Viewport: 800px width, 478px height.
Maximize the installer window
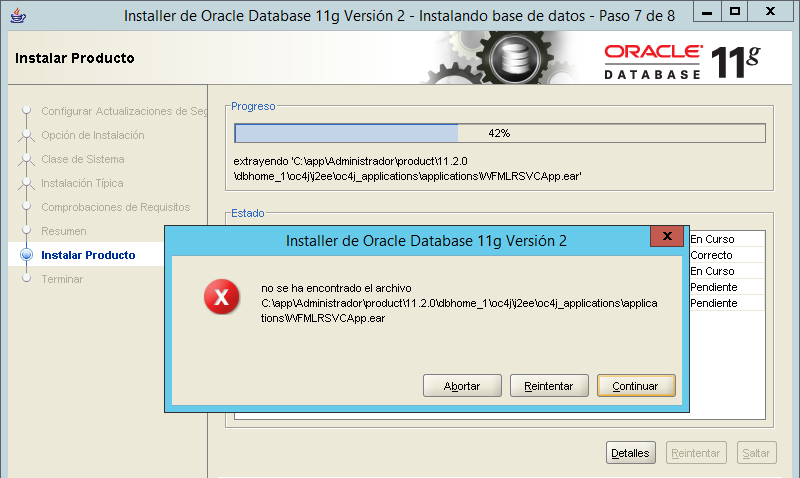click(x=735, y=11)
